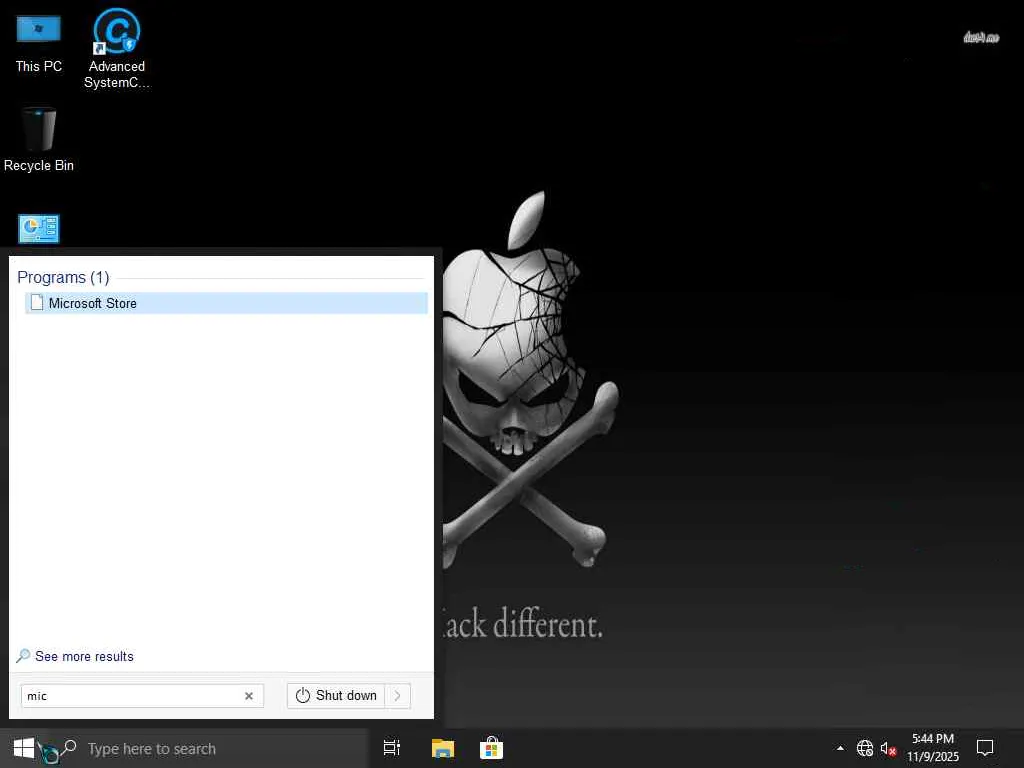Click Microsoft Store document icon in results
Screen dimensions: 1024x768
37,302
